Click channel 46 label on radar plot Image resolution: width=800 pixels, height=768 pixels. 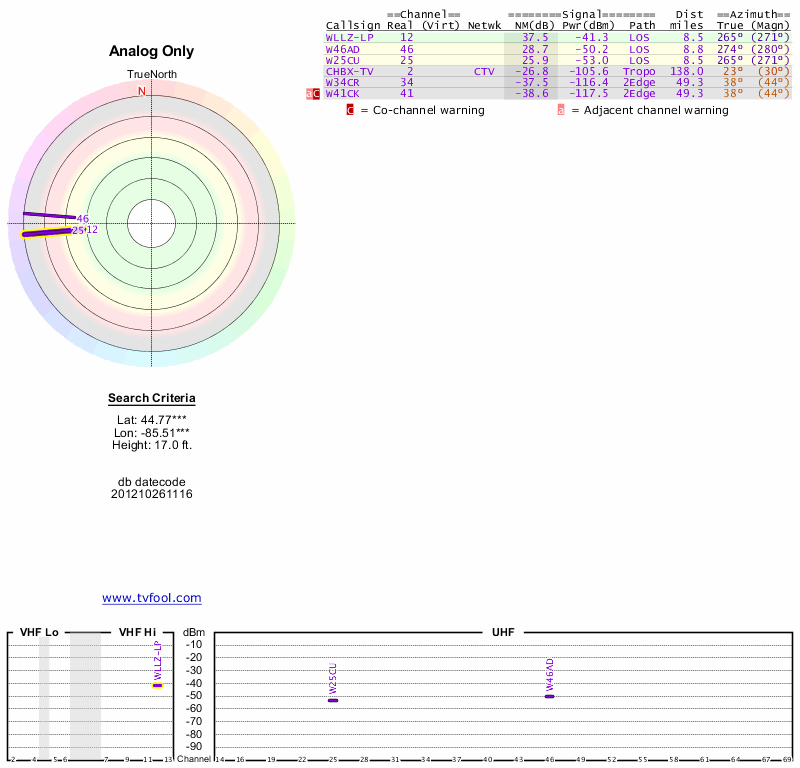click(x=83, y=218)
